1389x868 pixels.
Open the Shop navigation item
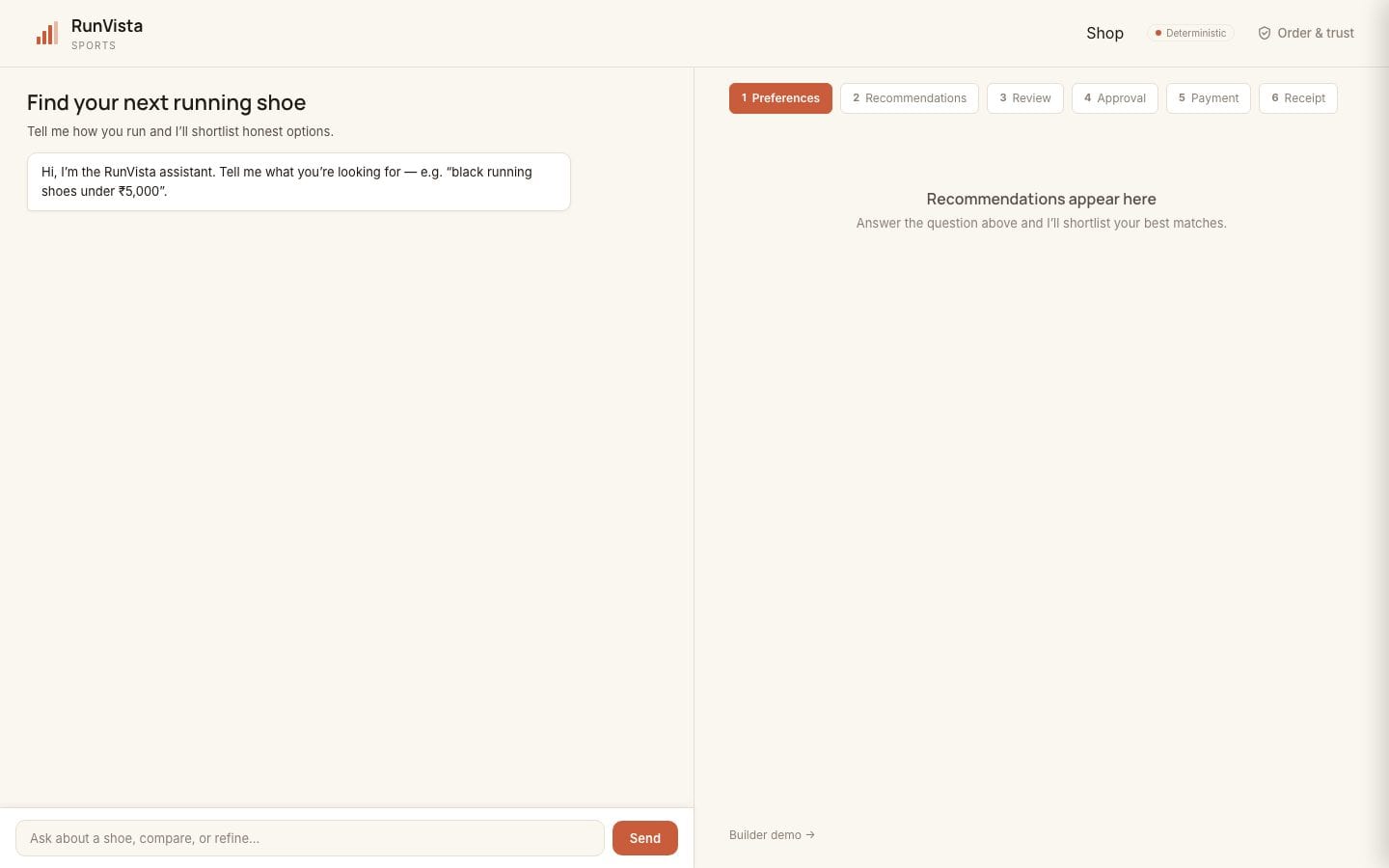tap(1104, 33)
